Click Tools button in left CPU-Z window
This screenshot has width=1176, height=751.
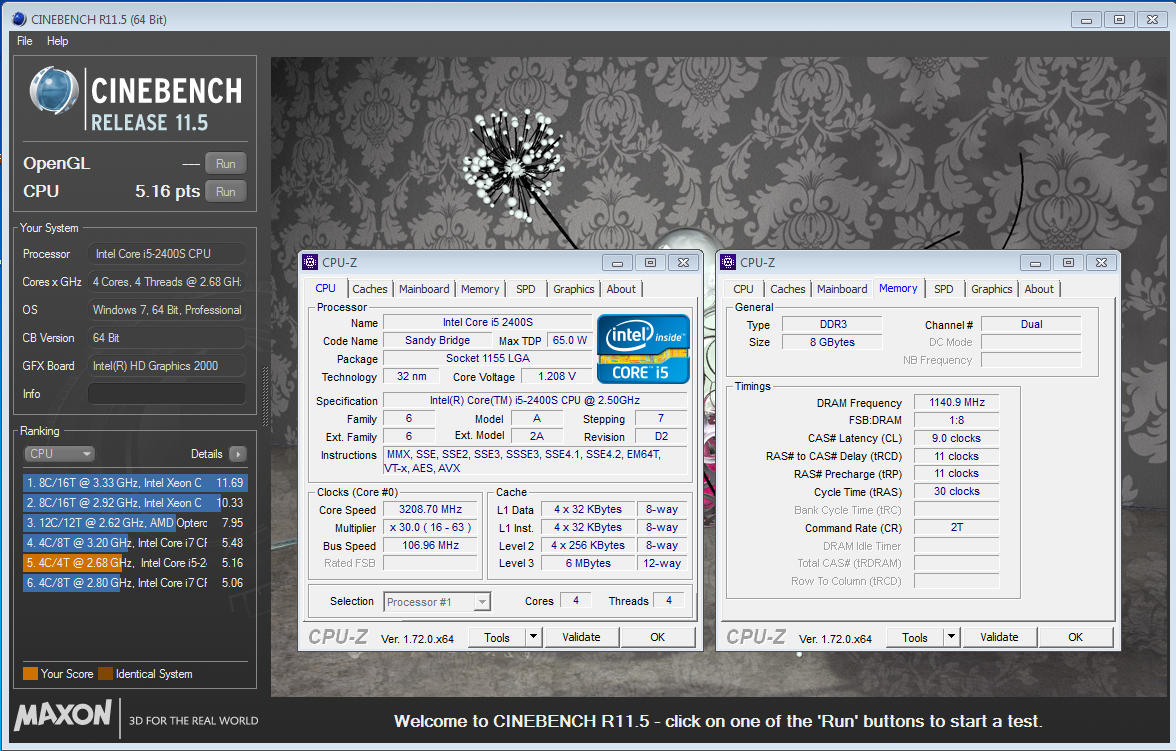pyautogui.click(x=496, y=638)
